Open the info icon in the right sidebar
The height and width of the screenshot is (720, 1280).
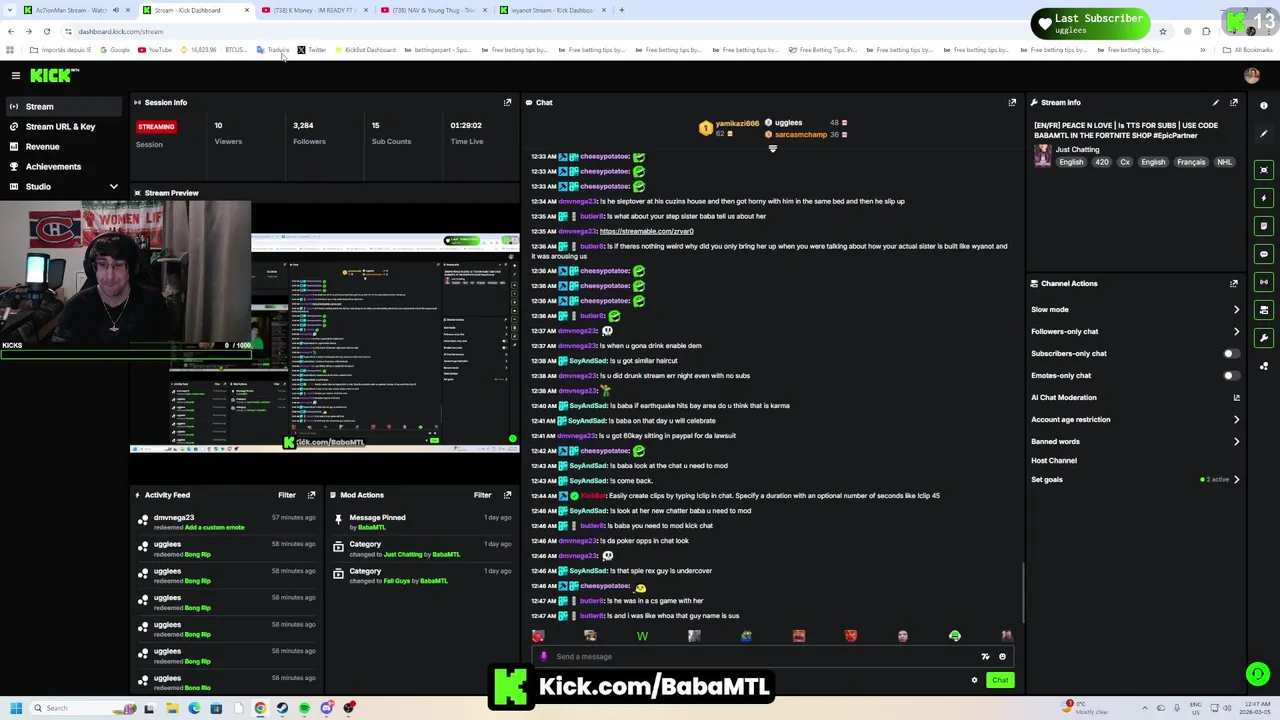click(1264, 105)
